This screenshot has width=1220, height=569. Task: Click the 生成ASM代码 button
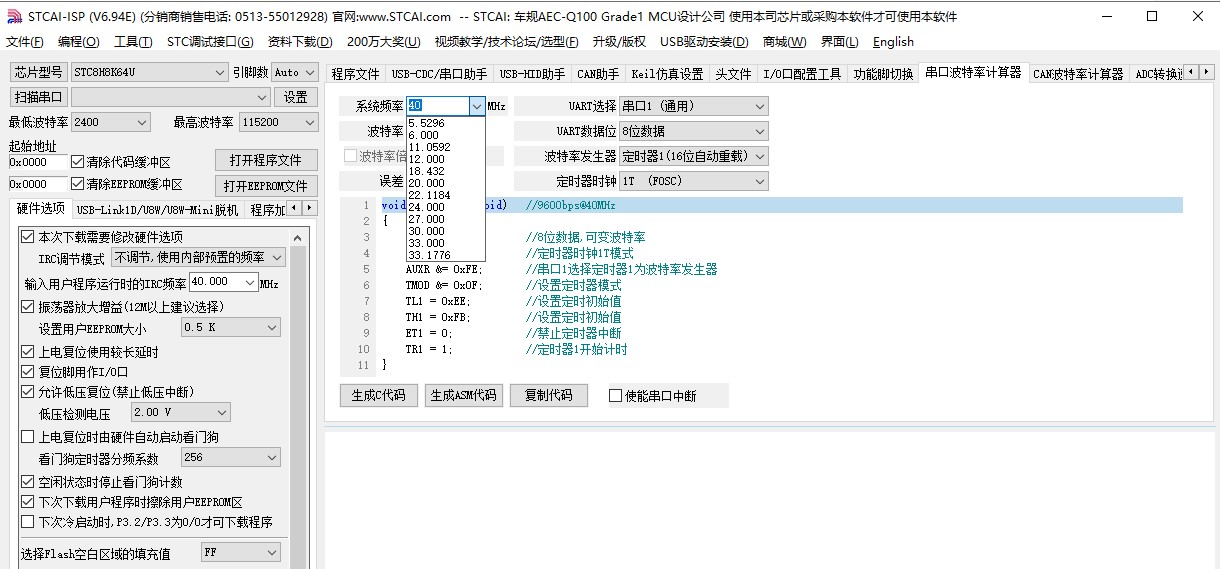click(463, 395)
